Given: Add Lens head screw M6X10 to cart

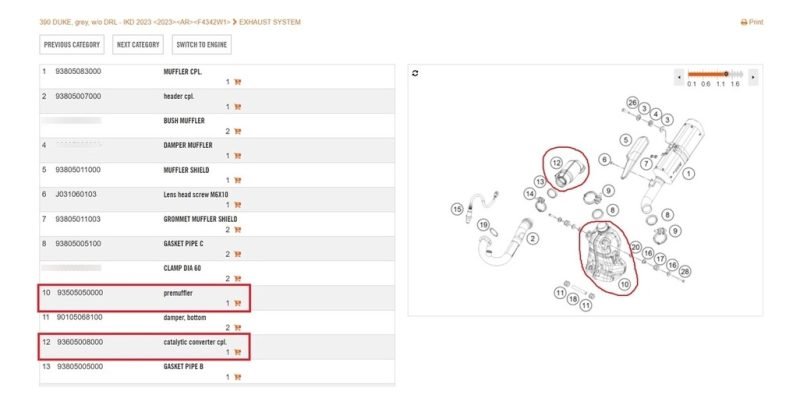Looking at the screenshot, I should [238, 205].
